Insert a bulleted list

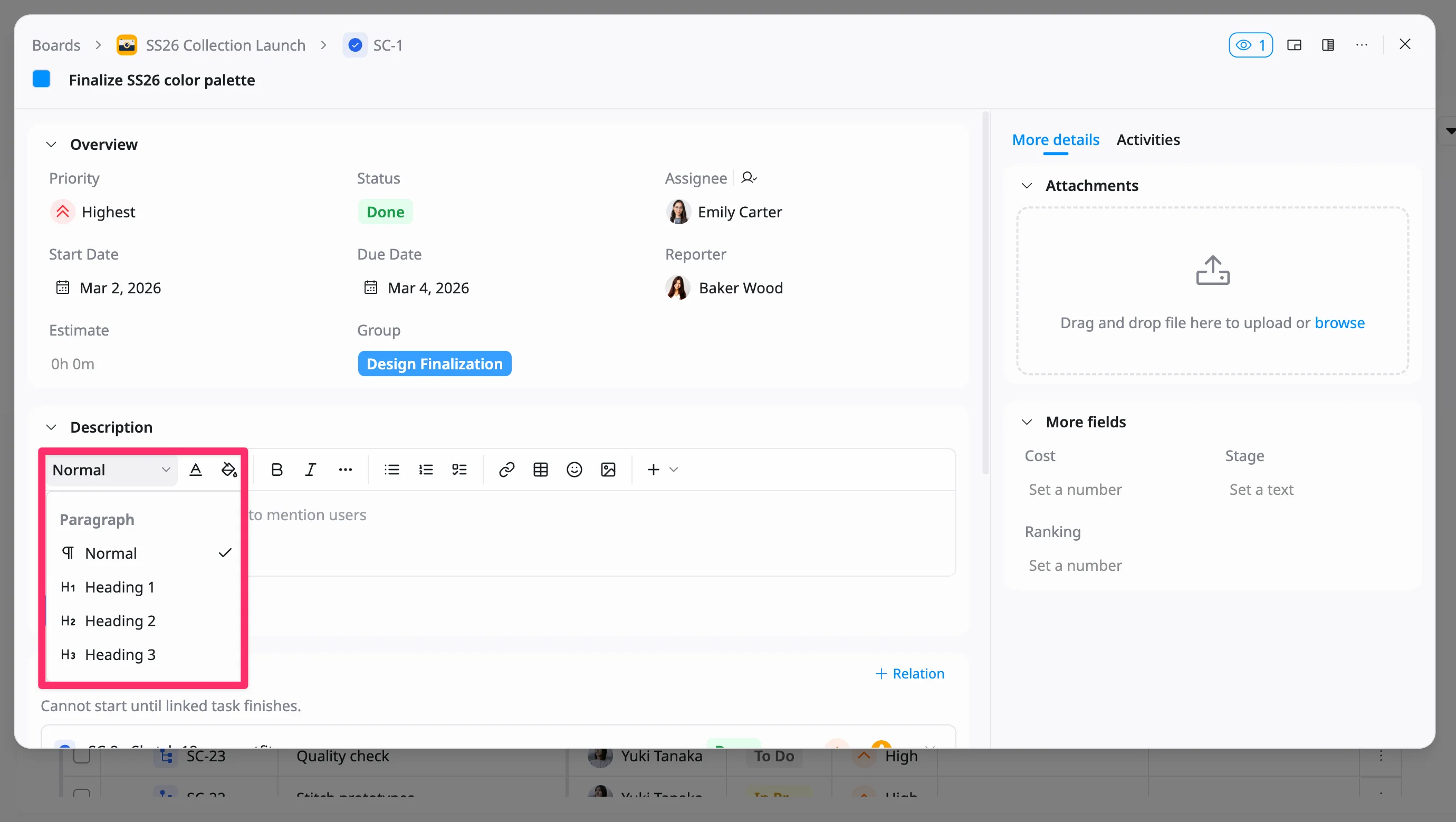point(391,469)
